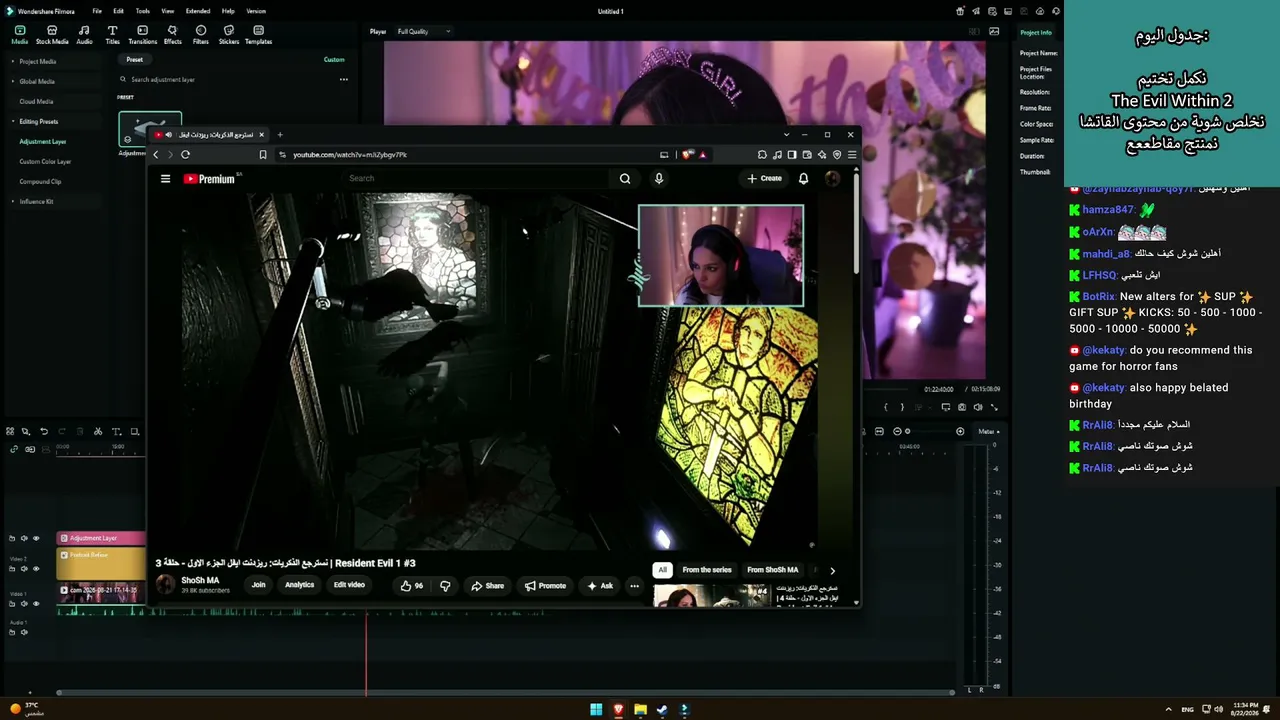Show more YouTube filter chips arrow
Screen dimensions: 1280x720
tap(832, 571)
